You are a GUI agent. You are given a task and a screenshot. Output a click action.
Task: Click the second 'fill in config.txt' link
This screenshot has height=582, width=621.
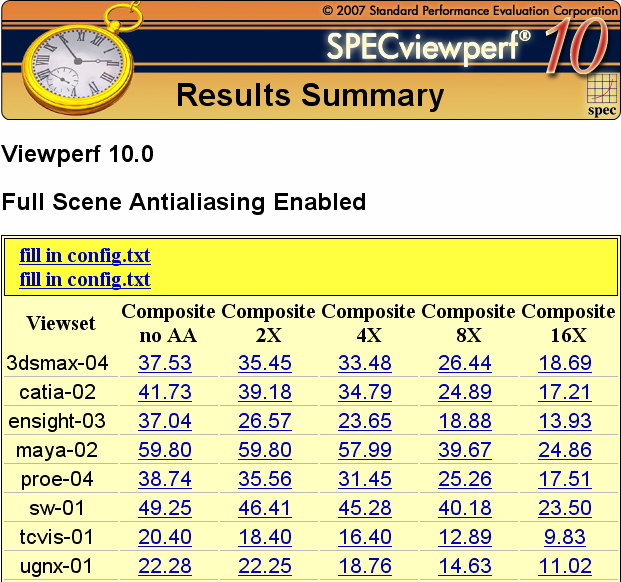pos(85,280)
